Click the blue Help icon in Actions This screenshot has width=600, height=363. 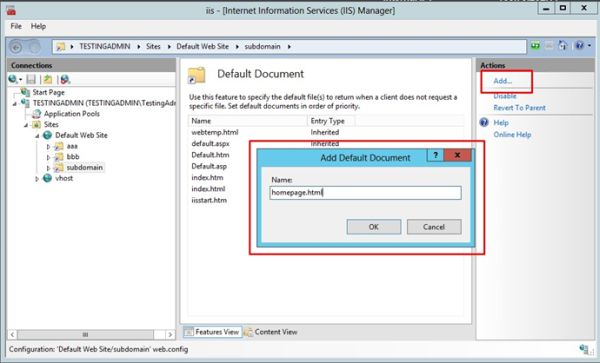coord(484,122)
